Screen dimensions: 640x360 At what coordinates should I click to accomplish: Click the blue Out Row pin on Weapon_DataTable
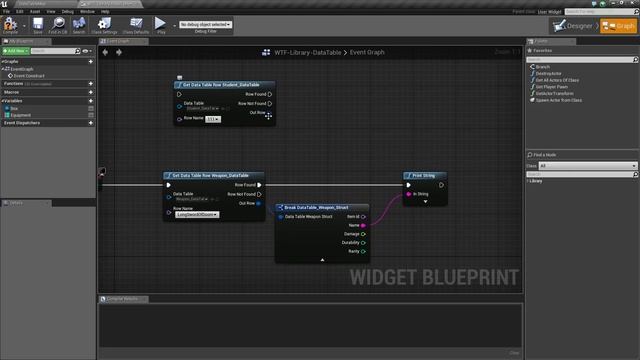258,203
